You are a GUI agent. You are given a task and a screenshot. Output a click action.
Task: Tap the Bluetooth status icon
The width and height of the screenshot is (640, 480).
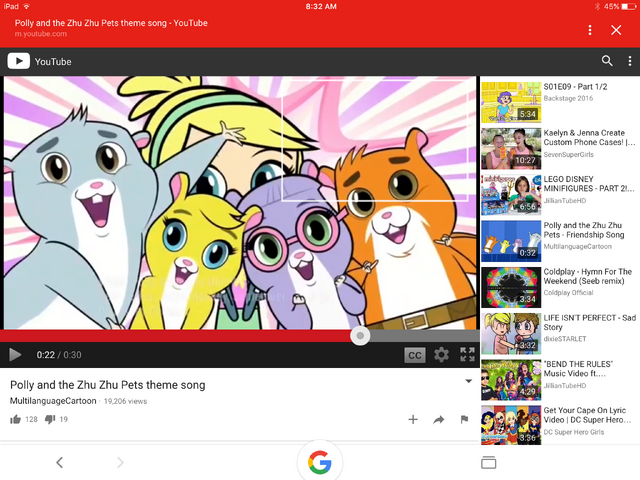tap(597, 6)
